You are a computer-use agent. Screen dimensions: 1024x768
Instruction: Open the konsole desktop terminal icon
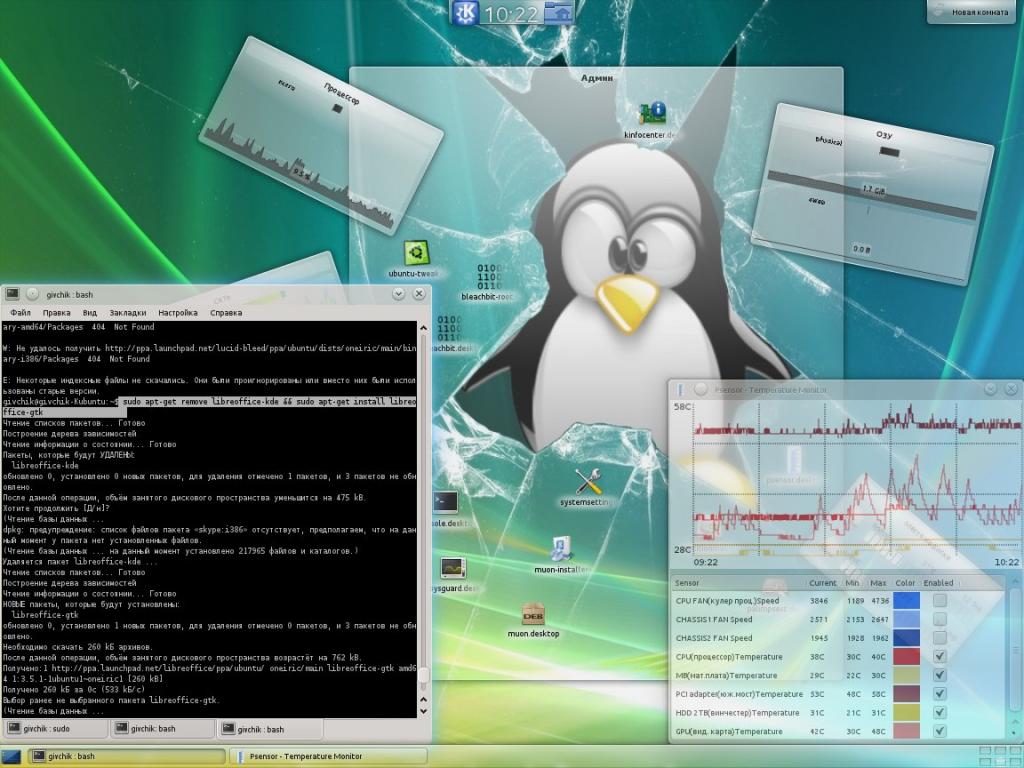pyautogui.click(x=445, y=503)
